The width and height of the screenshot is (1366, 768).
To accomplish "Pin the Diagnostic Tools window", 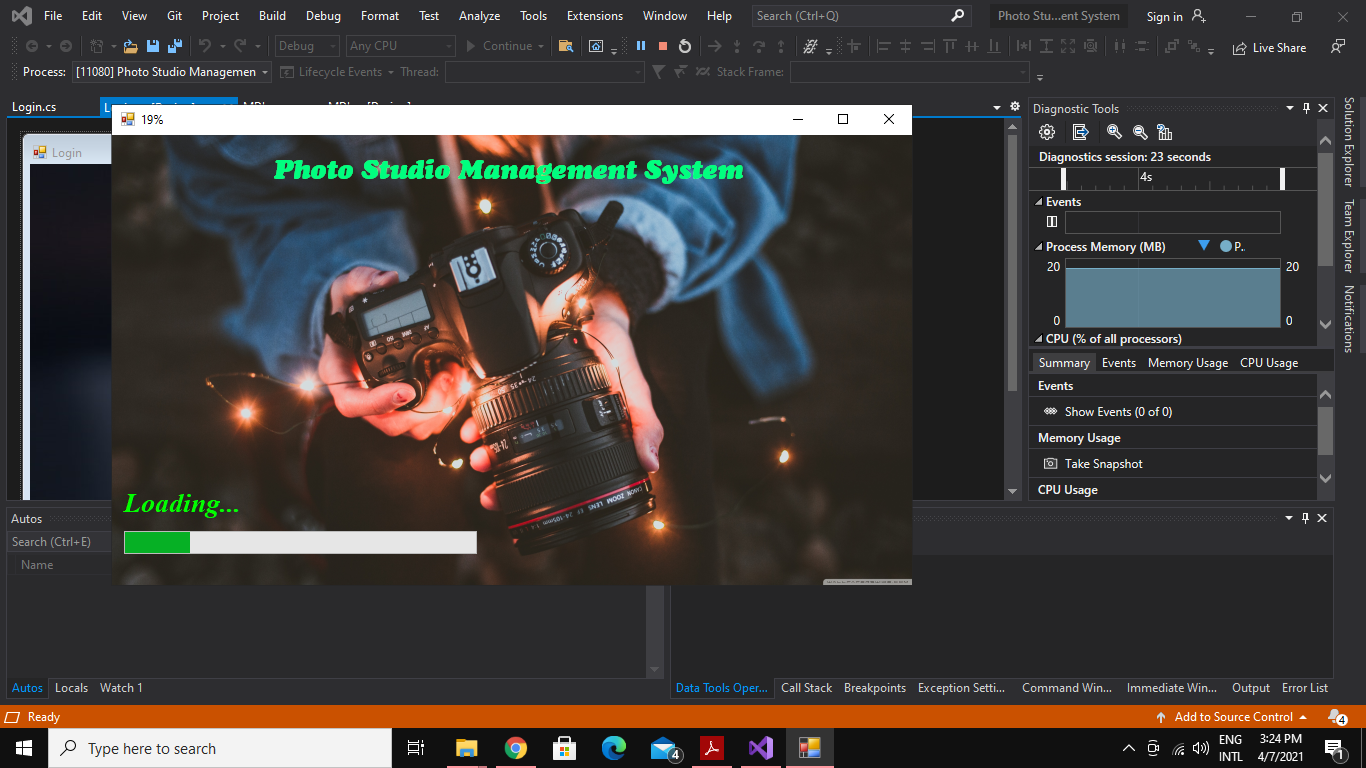I will [x=1306, y=108].
